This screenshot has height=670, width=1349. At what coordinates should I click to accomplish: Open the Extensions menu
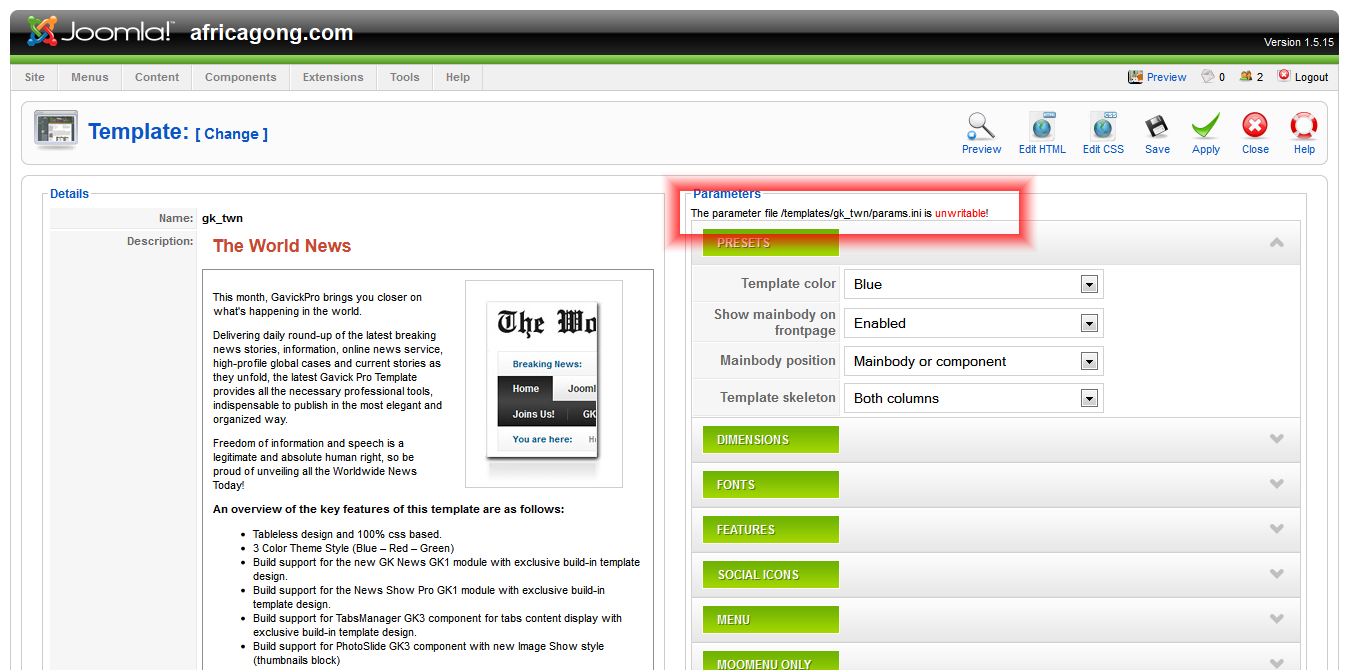(x=333, y=77)
